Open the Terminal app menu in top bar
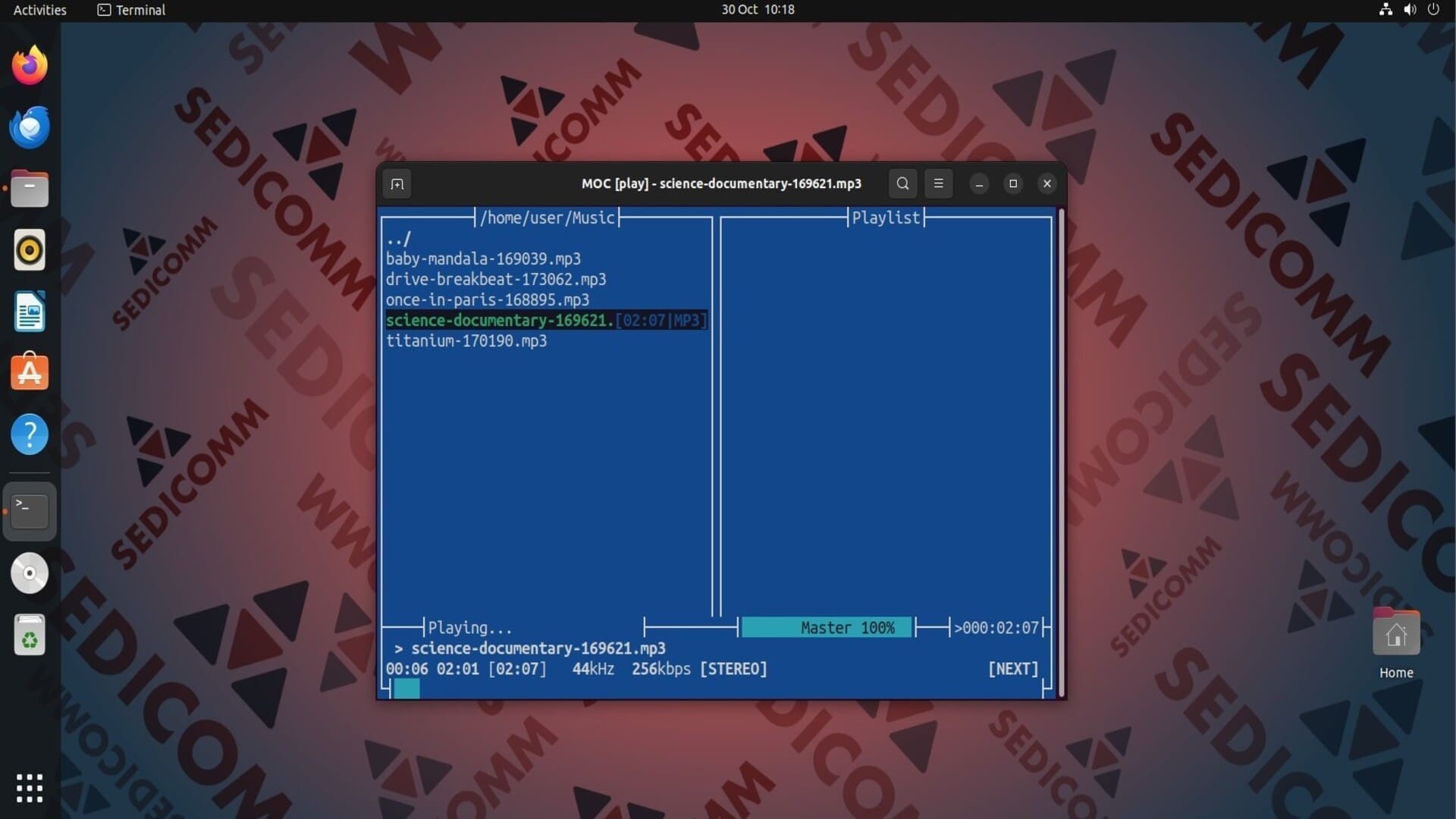 [131, 10]
